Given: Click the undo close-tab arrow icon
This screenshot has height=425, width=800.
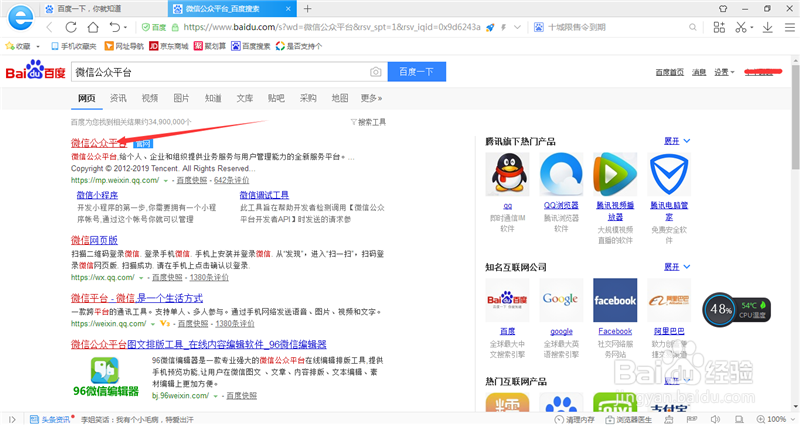Looking at the screenshot, I should pos(114,27).
